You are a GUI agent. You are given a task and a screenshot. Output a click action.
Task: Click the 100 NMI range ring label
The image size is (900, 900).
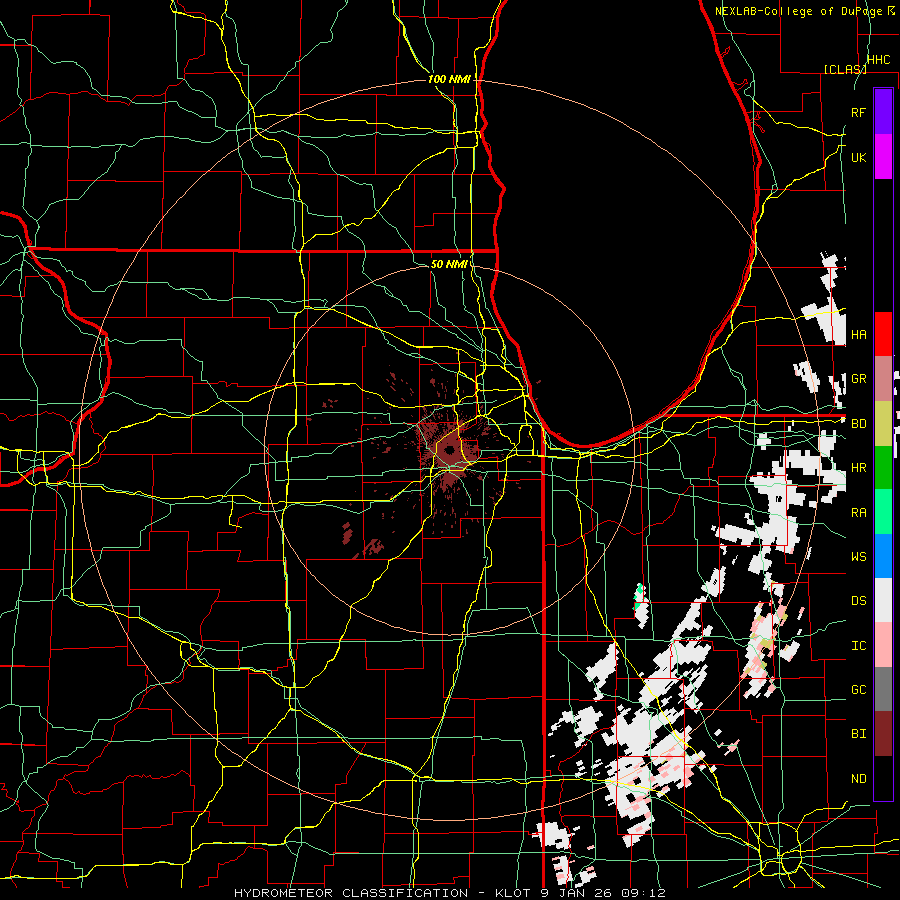449,79
